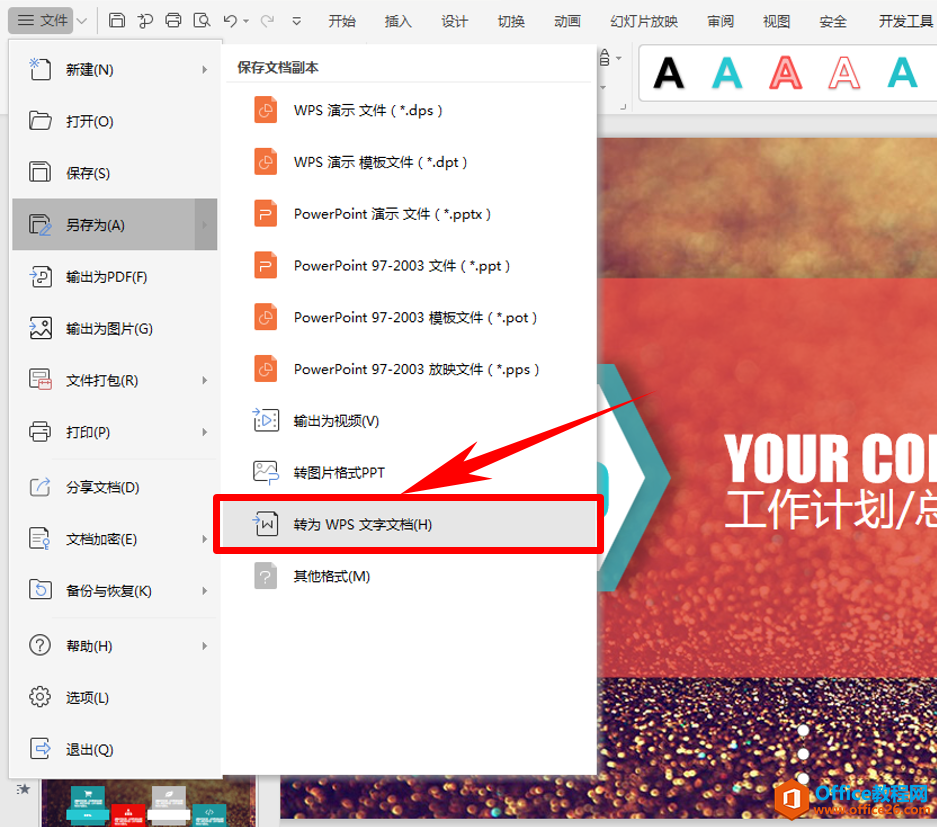Expand the undo history dropdown arrow
Screen dimensions: 937x827
click(246, 22)
